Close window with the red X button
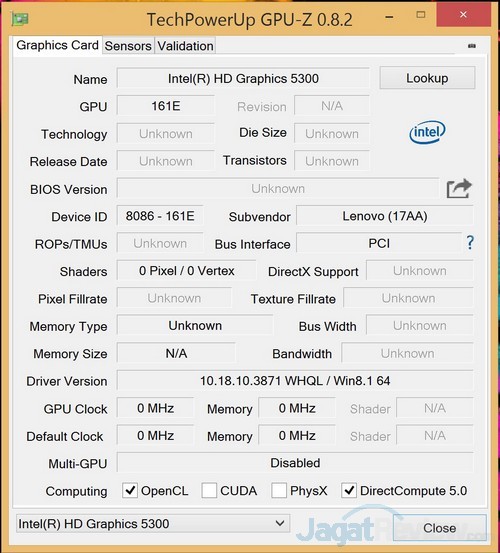This screenshot has height=553, width=500. click(x=463, y=14)
